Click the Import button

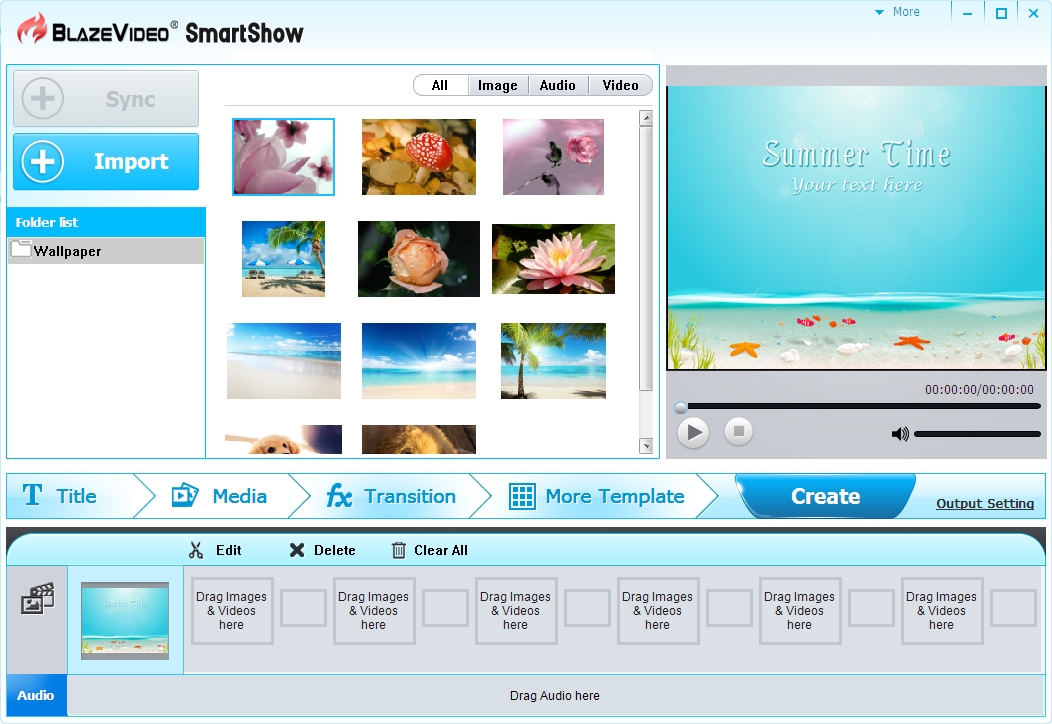(106, 162)
